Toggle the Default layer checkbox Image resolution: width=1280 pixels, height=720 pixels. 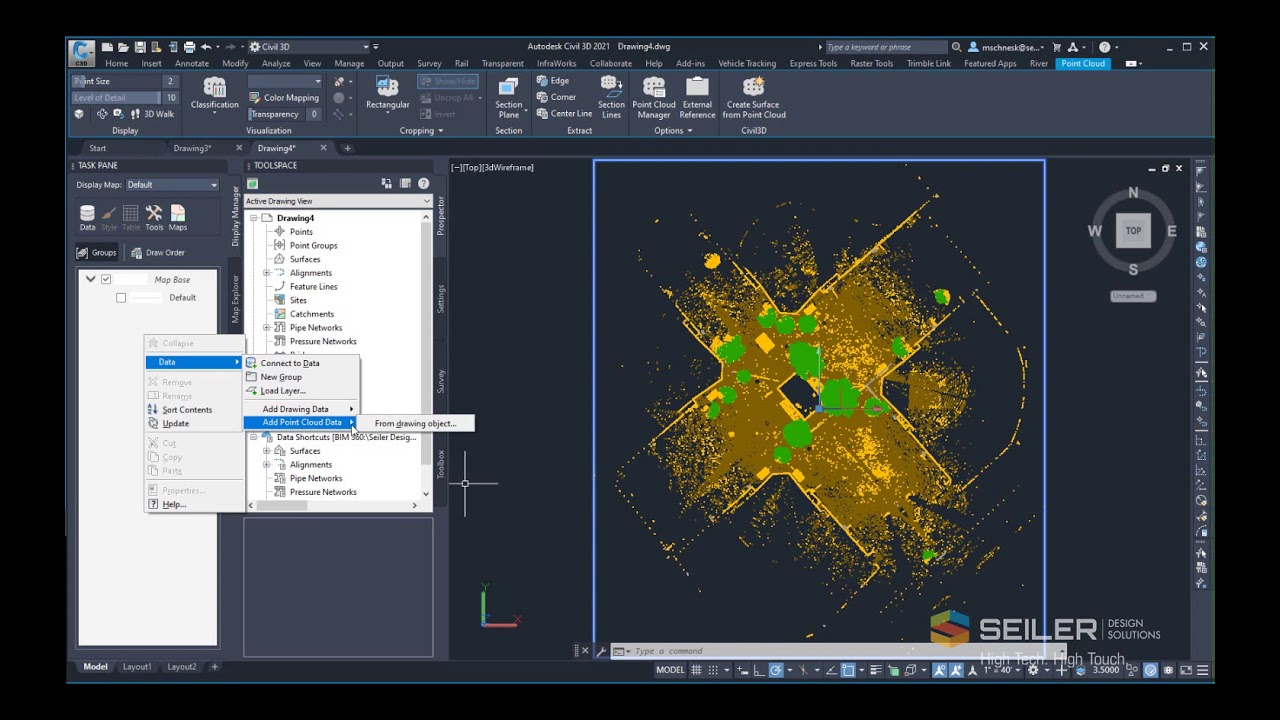[x=121, y=298]
